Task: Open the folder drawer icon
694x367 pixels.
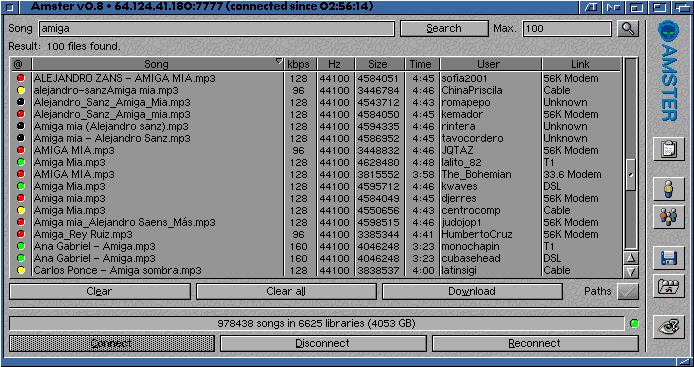Action: (668, 286)
